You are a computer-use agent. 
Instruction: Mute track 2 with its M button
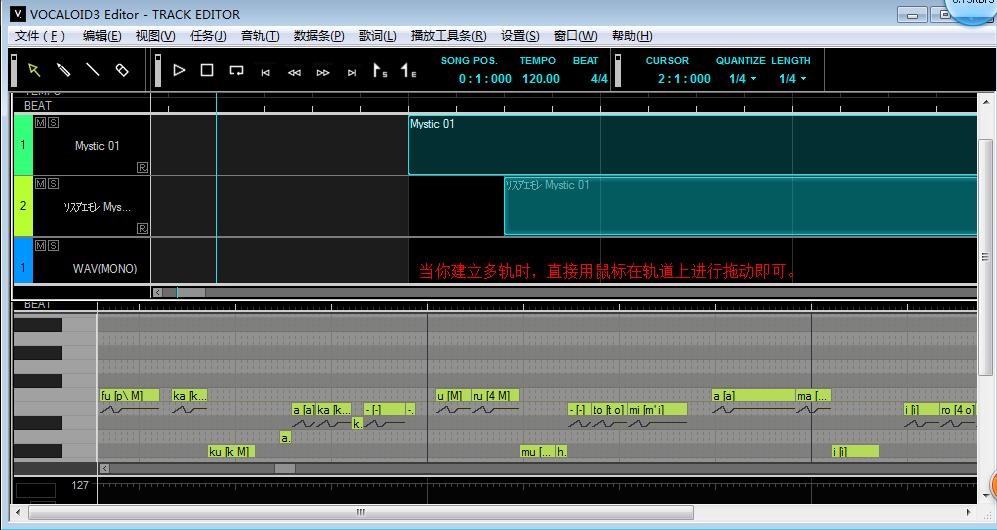click(41, 184)
